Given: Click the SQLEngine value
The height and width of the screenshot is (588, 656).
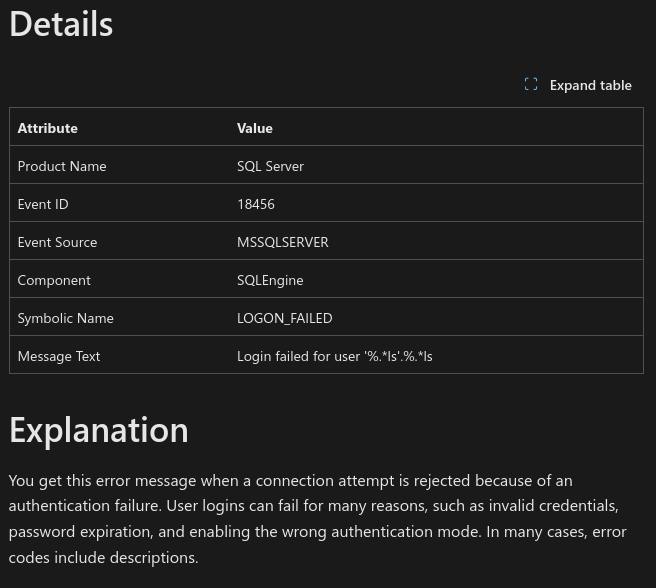Looking at the screenshot, I should 270,280.
